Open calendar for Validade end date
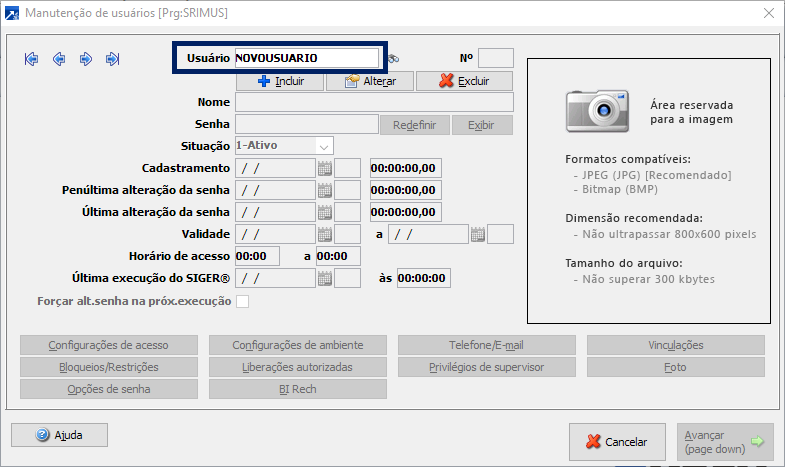 (x=478, y=234)
